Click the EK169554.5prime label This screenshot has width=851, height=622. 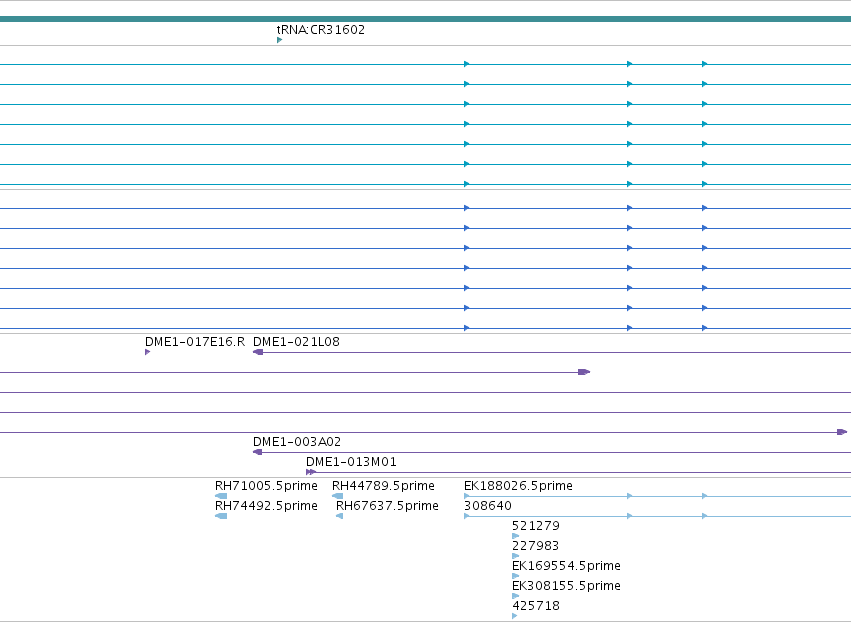click(566, 566)
